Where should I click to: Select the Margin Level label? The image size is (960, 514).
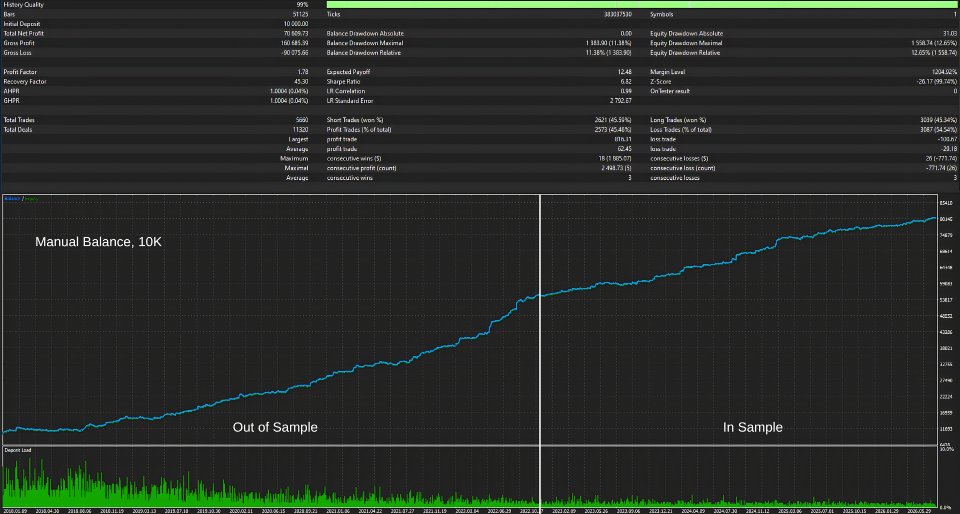[x=668, y=72]
